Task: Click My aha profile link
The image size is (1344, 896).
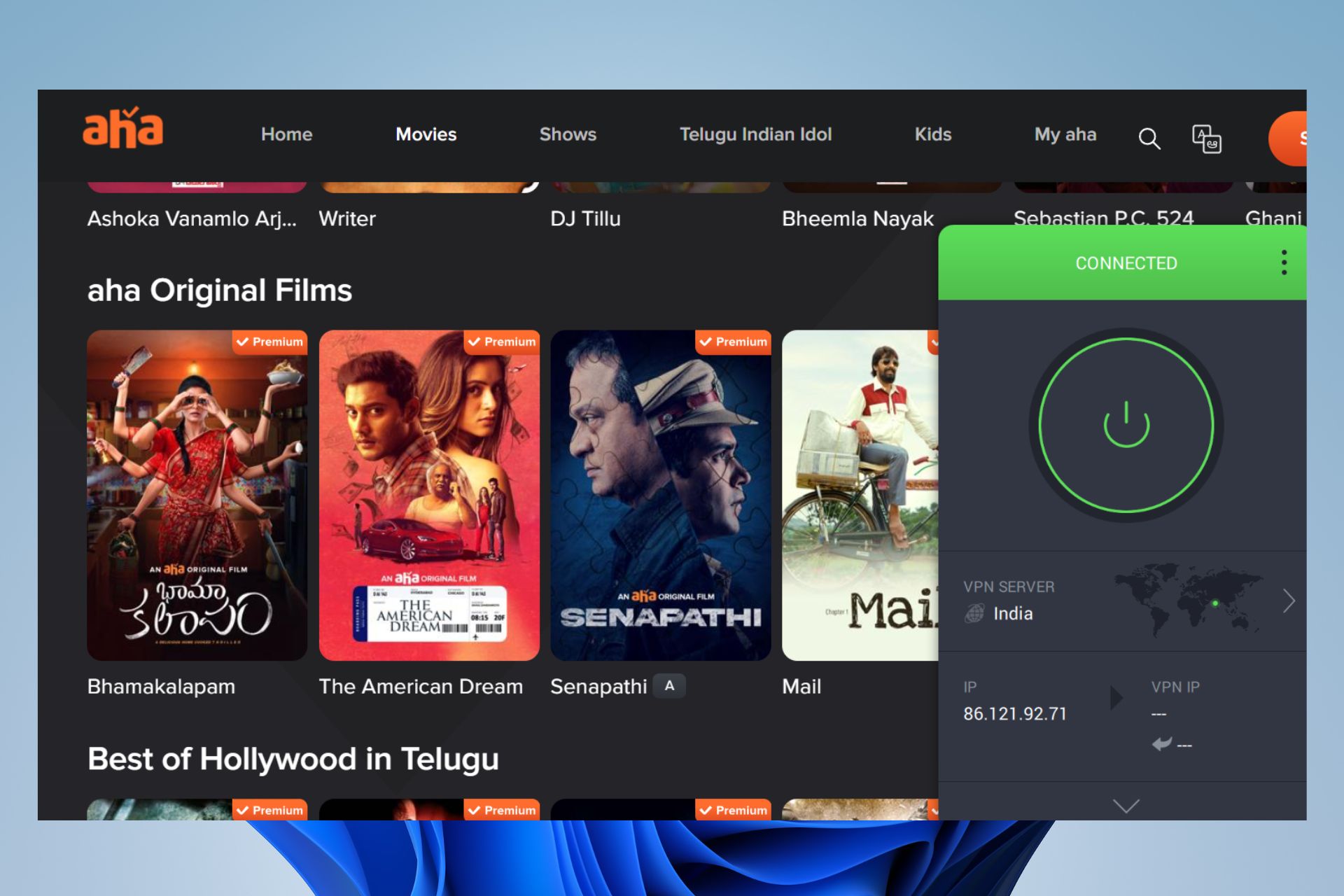Action: coord(1065,135)
